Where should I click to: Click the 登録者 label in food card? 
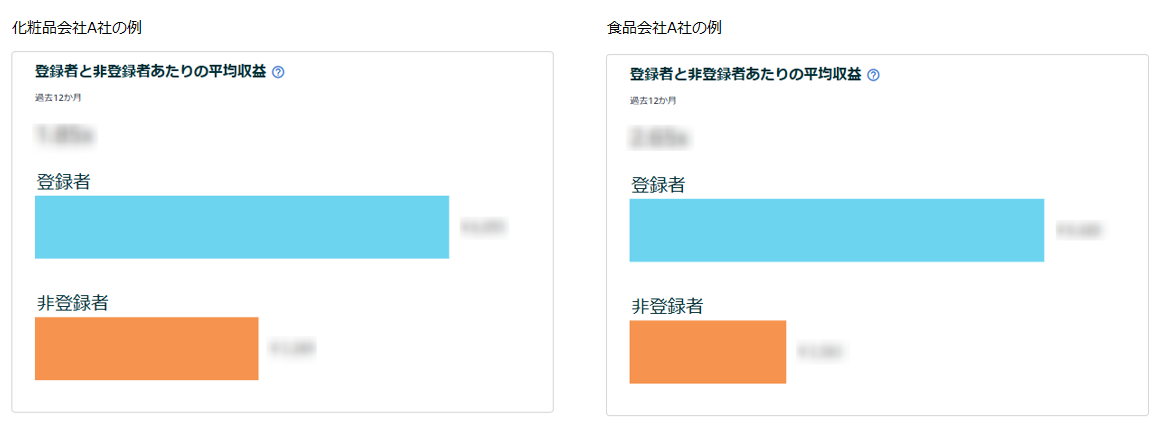[658, 185]
